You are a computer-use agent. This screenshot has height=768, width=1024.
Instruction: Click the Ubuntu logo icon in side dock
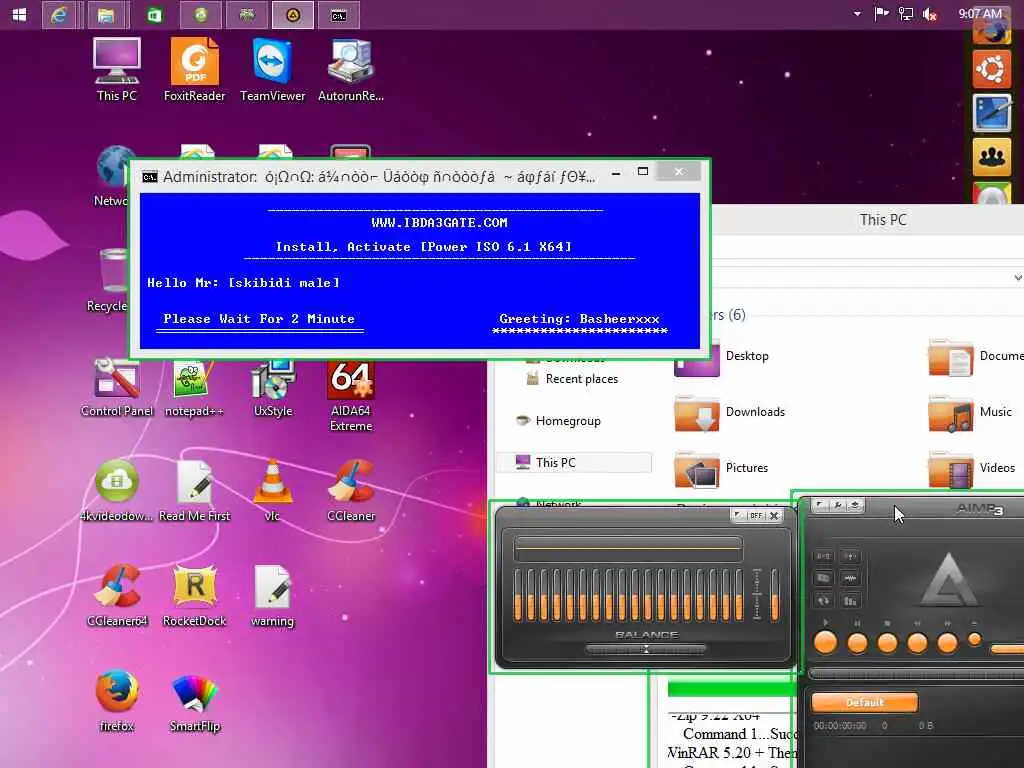coord(991,69)
